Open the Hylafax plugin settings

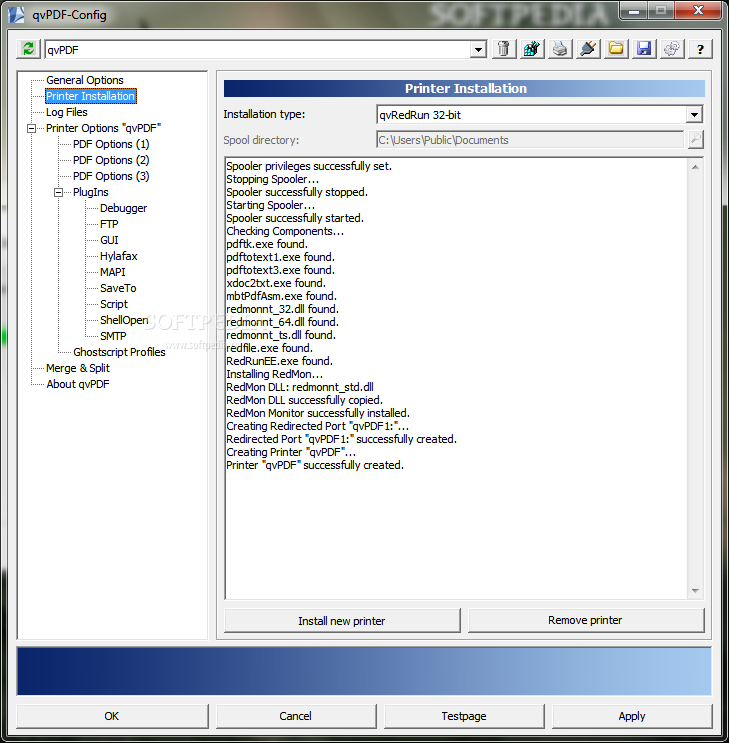click(x=118, y=256)
